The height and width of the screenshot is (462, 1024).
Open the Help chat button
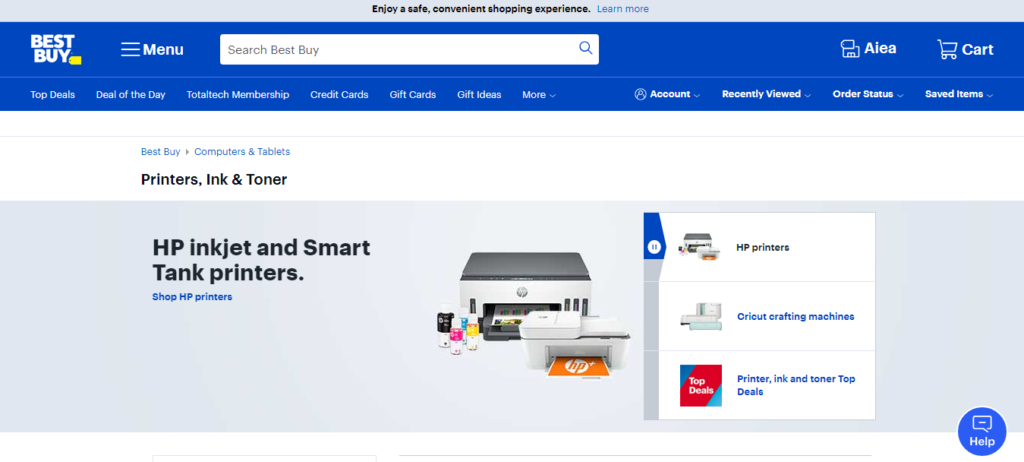pyautogui.click(x=982, y=431)
